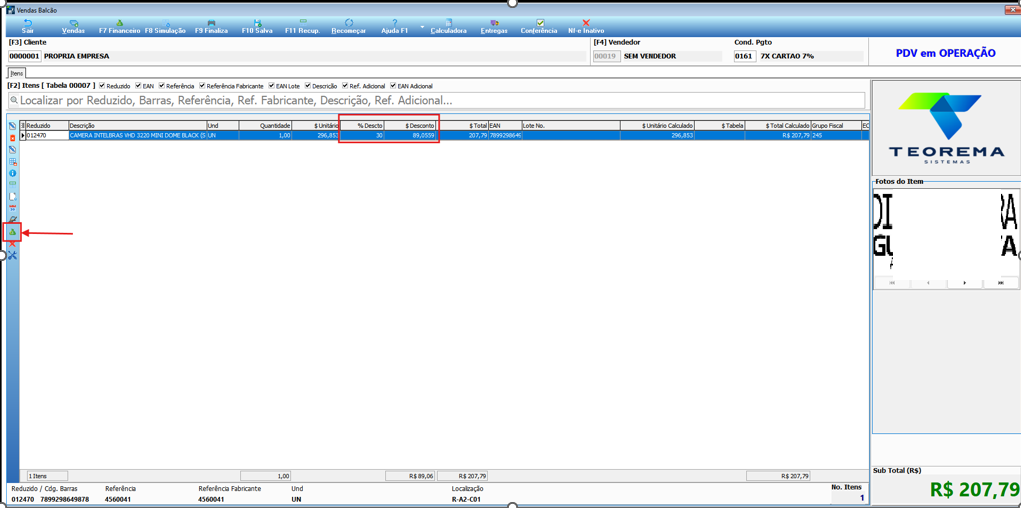Save with the F10 Salva button
The image size is (1021, 508).
coord(257,26)
